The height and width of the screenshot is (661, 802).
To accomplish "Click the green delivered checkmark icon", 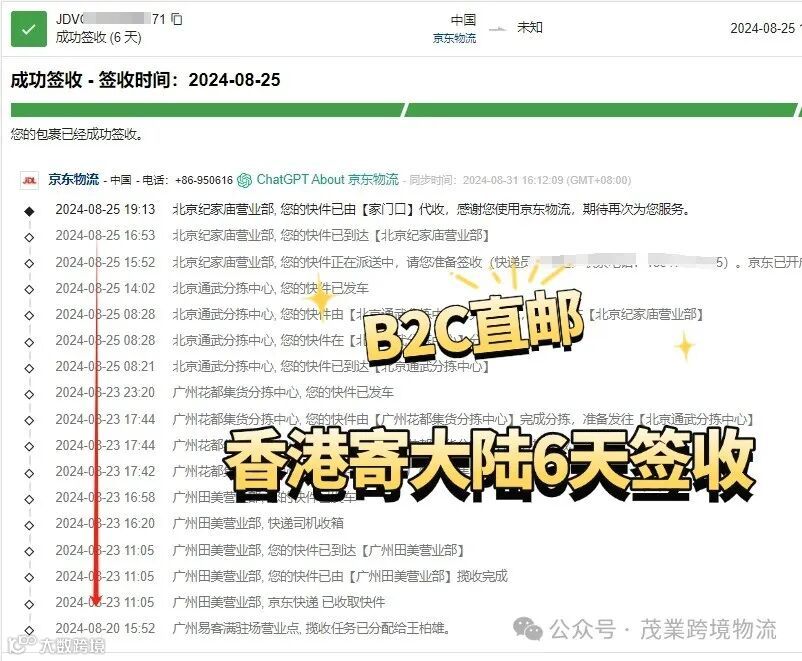I will point(29,29).
